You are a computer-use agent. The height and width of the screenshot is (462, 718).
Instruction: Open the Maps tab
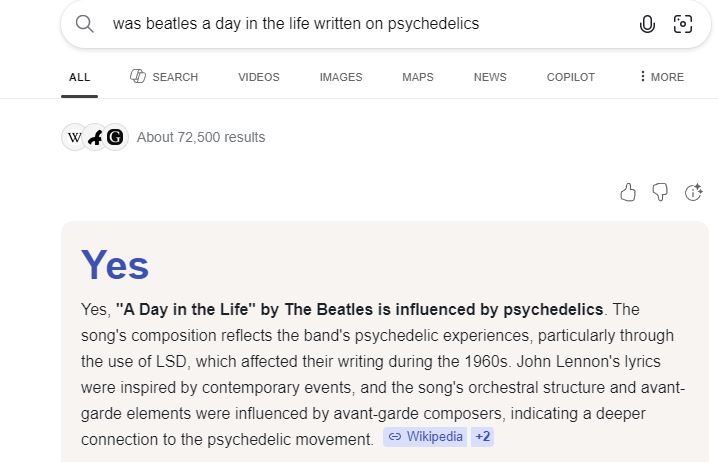[418, 77]
